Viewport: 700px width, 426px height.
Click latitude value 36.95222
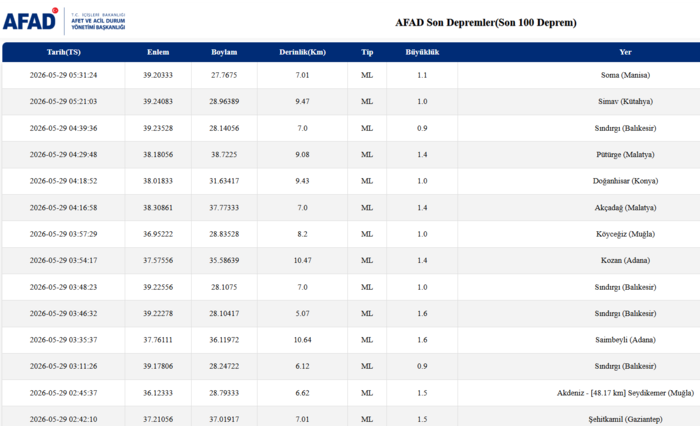coord(158,234)
